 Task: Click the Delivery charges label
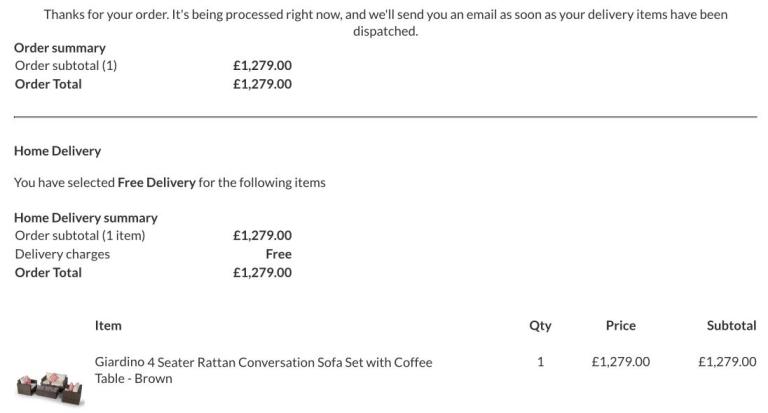(62, 254)
